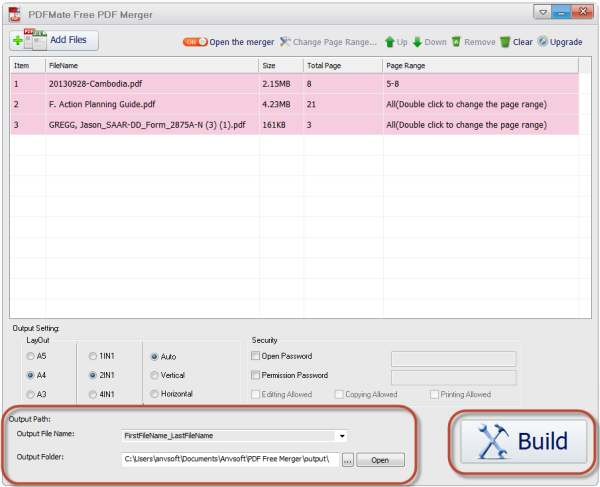Select Vertical orientation
This screenshot has width=600, height=487.
154,375
